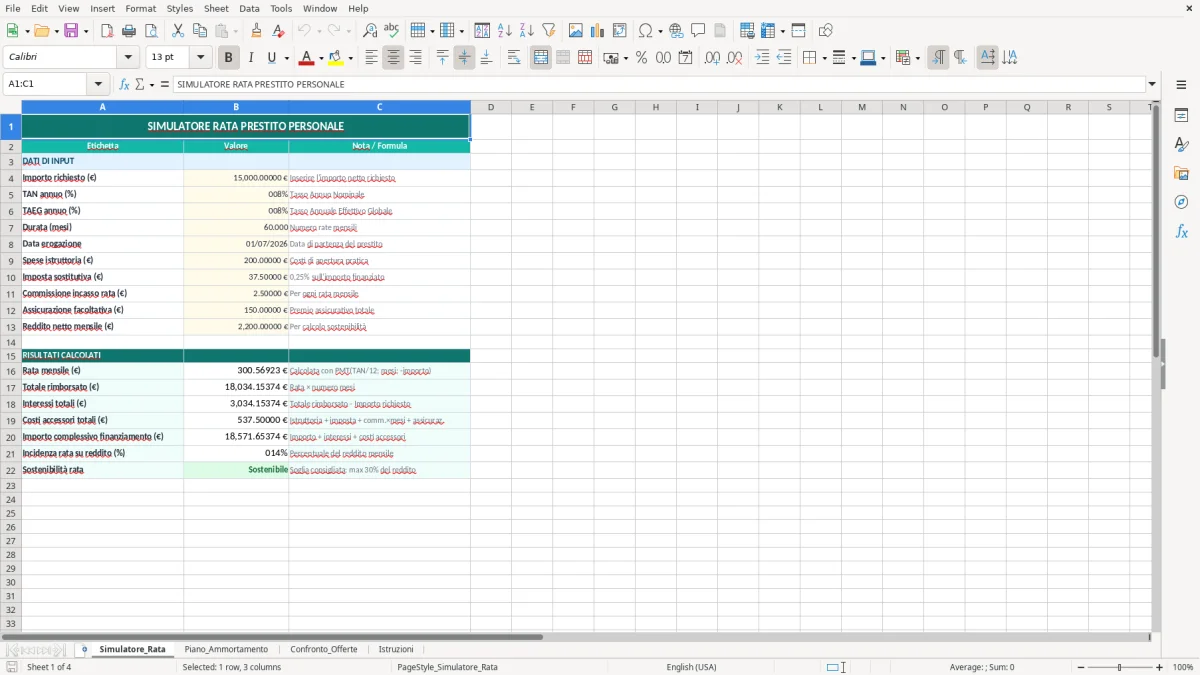1200x675 pixels.
Task: Open the Format menu
Action: 140,8
